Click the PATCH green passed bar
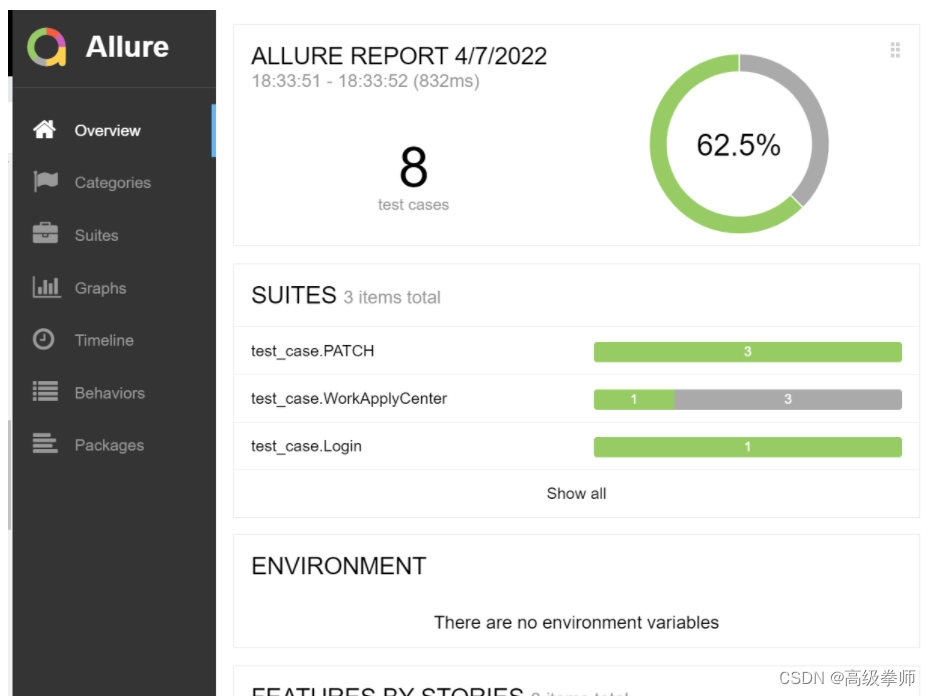Screen dimensions: 931x696 (x=748, y=352)
